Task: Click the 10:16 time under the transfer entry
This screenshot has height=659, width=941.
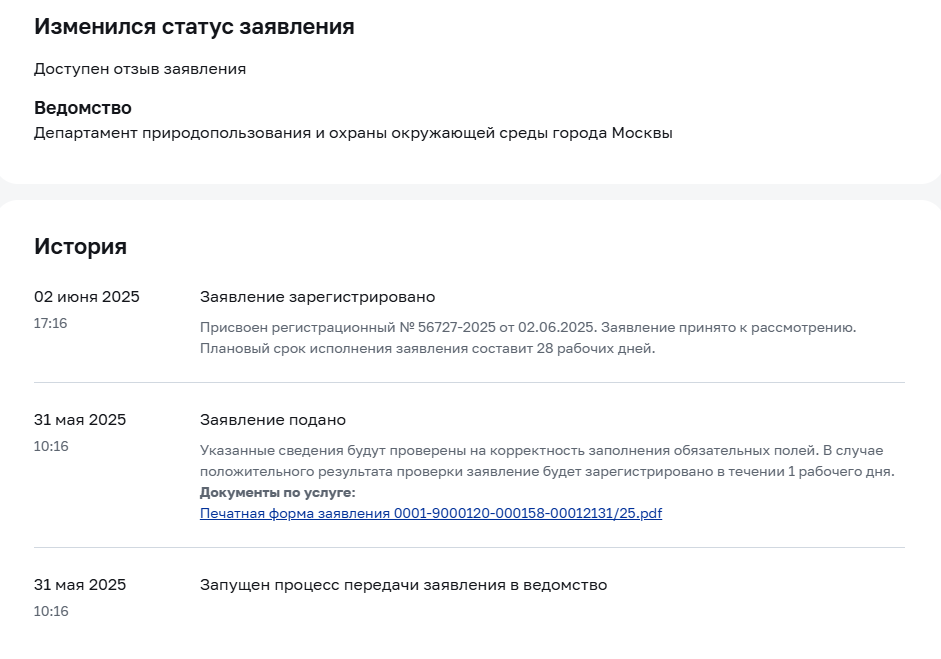Action: click(x=51, y=612)
